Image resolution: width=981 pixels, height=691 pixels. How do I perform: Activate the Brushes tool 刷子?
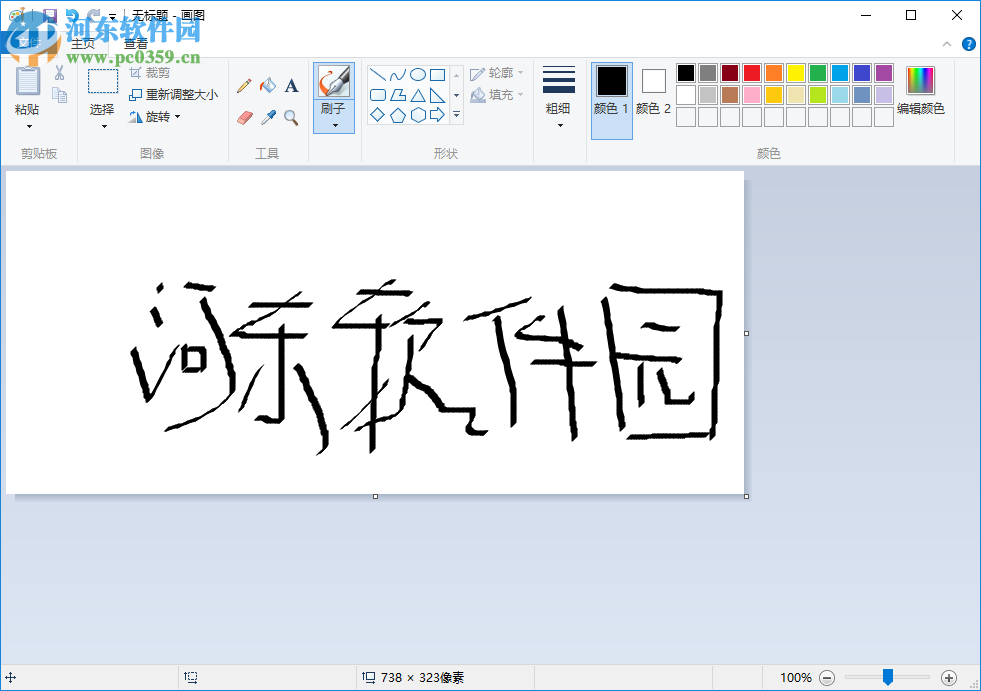(x=333, y=83)
